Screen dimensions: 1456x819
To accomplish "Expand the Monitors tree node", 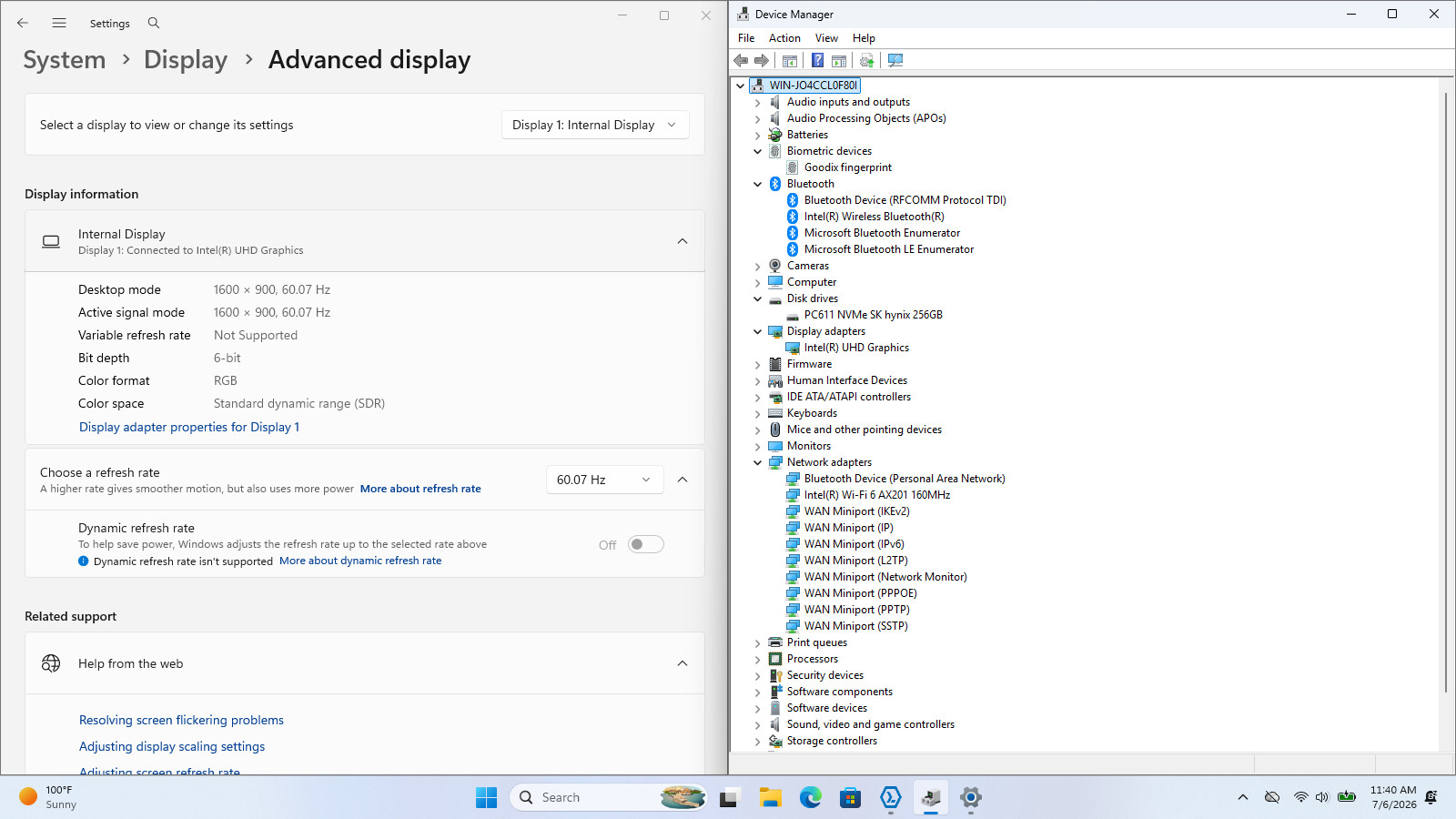I will point(757,447).
